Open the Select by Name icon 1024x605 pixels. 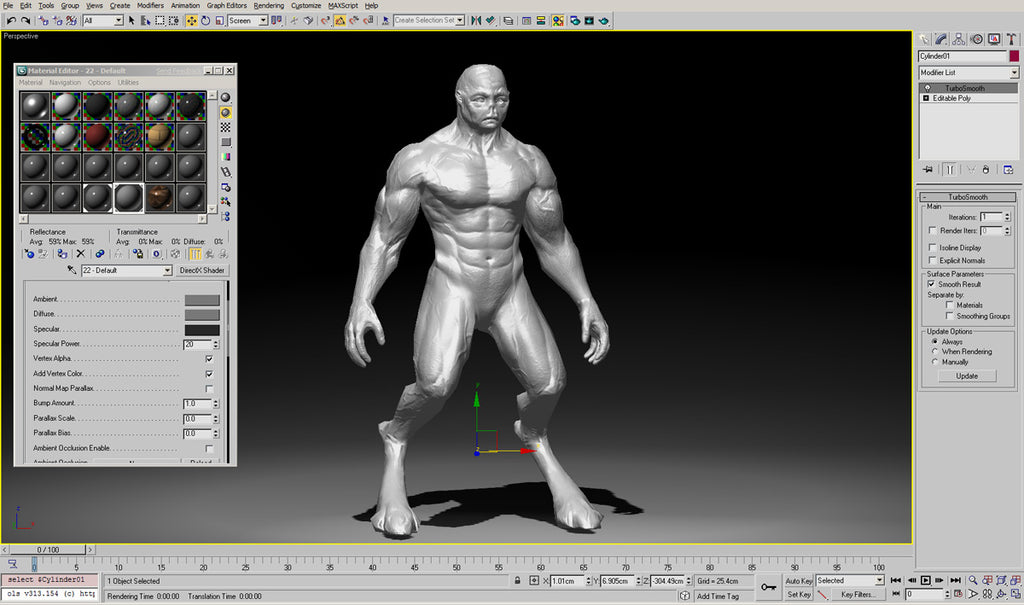(x=147, y=20)
